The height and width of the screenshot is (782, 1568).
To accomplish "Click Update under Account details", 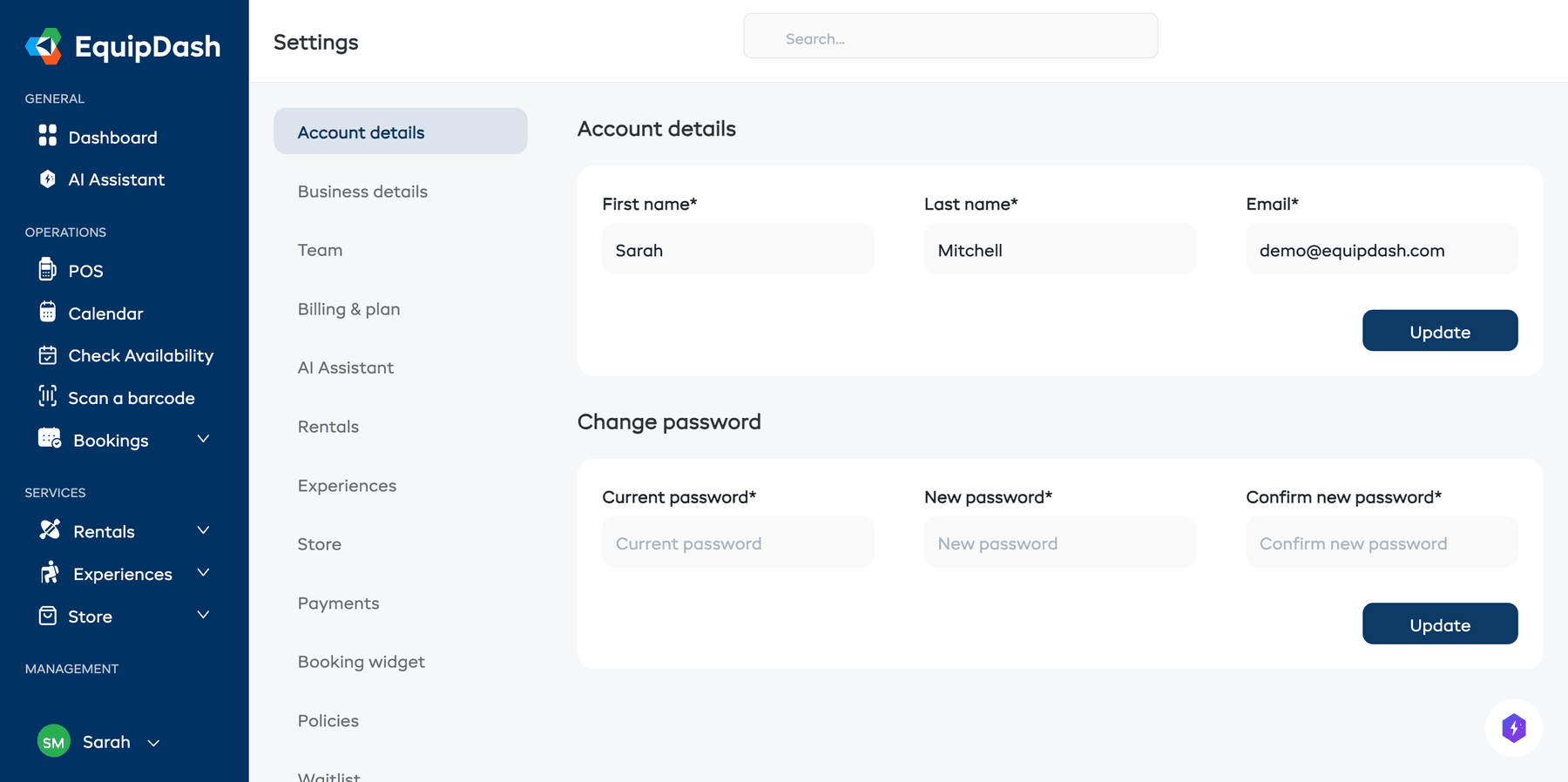I will click(1440, 331).
